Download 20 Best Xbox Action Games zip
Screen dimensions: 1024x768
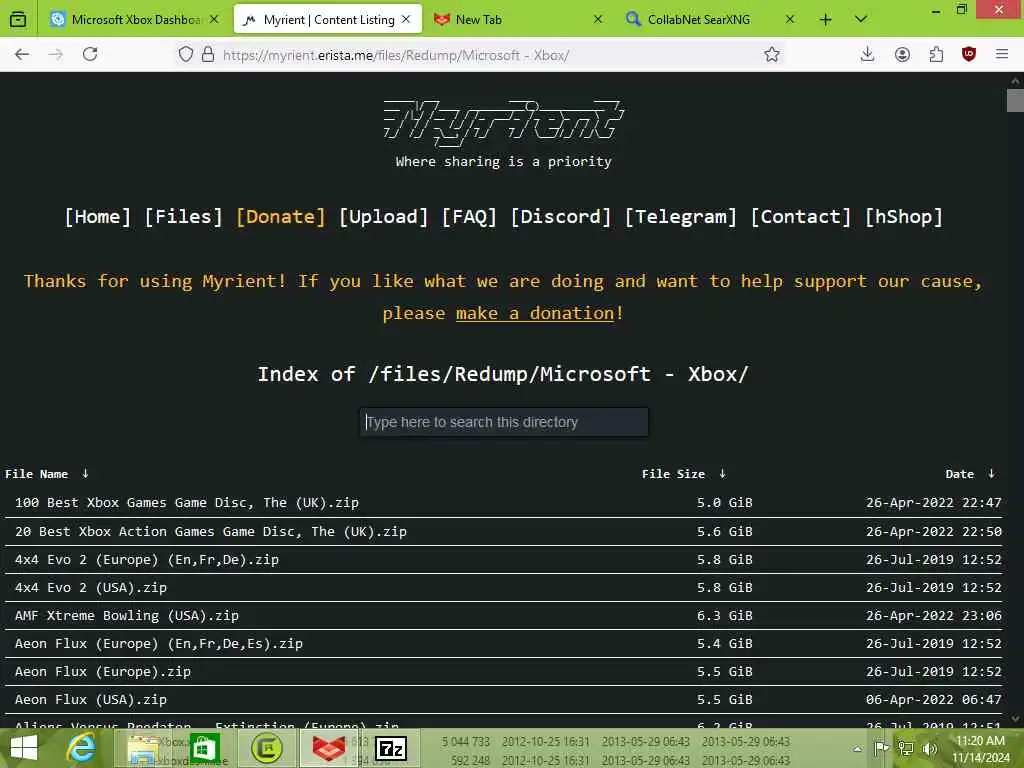coord(211,532)
